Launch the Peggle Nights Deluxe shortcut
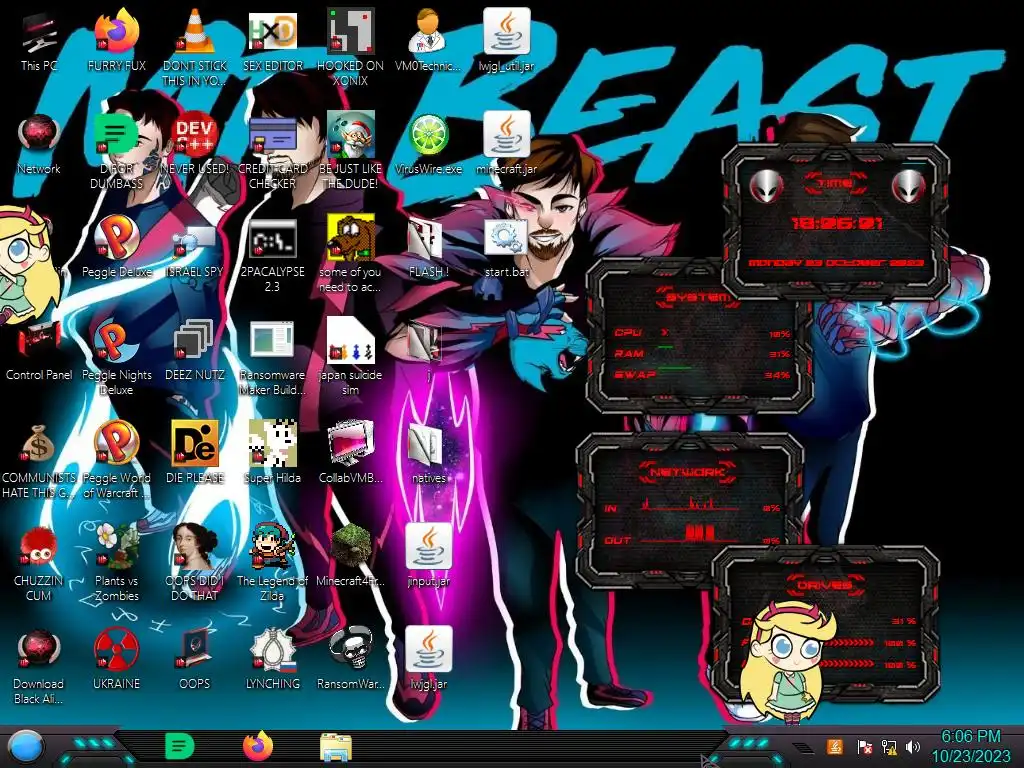1024x768 pixels. coord(116,358)
